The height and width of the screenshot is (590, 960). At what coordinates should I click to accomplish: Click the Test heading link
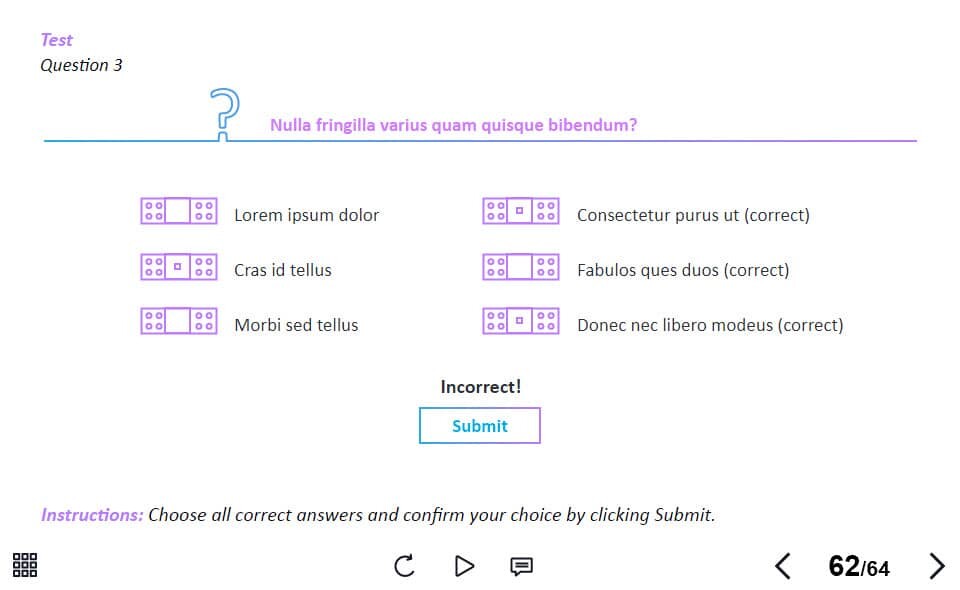[x=56, y=40]
